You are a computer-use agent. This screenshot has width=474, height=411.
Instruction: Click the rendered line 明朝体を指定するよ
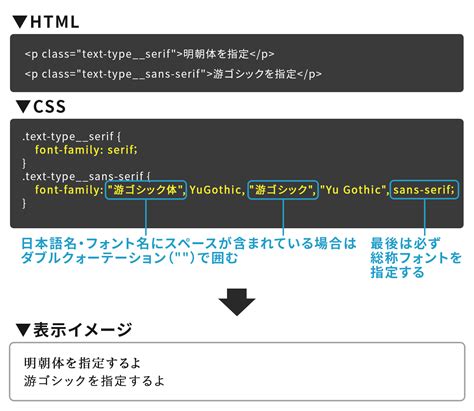coord(82,363)
